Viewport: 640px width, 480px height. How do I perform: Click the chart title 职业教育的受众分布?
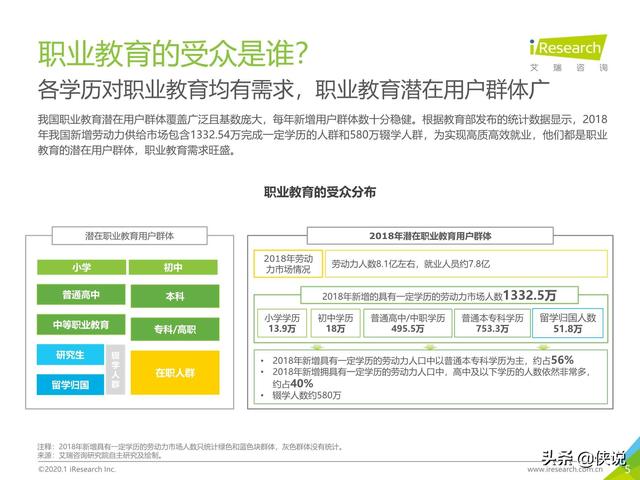[x=320, y=192]
